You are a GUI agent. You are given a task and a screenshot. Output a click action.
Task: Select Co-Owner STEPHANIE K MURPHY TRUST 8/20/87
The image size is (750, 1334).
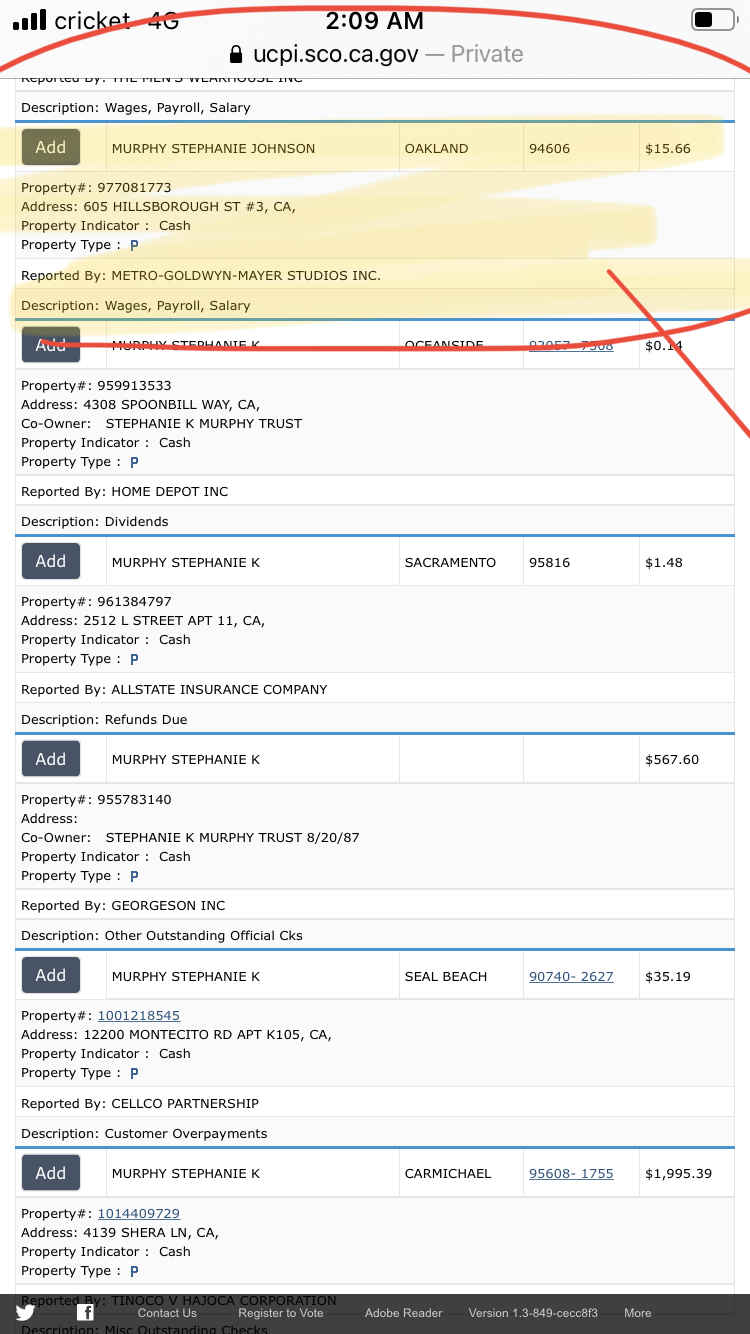pyautogui.click(x=190, y=838)
